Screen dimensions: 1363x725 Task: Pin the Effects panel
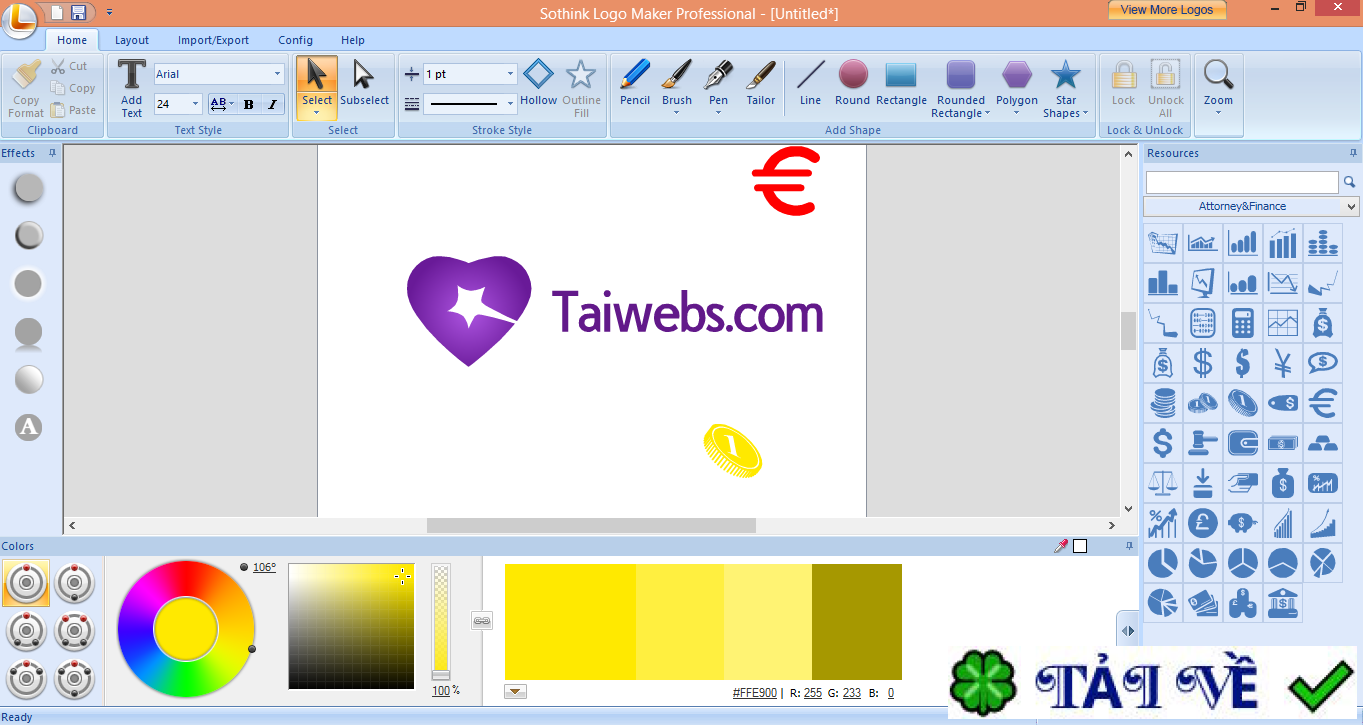52,153
